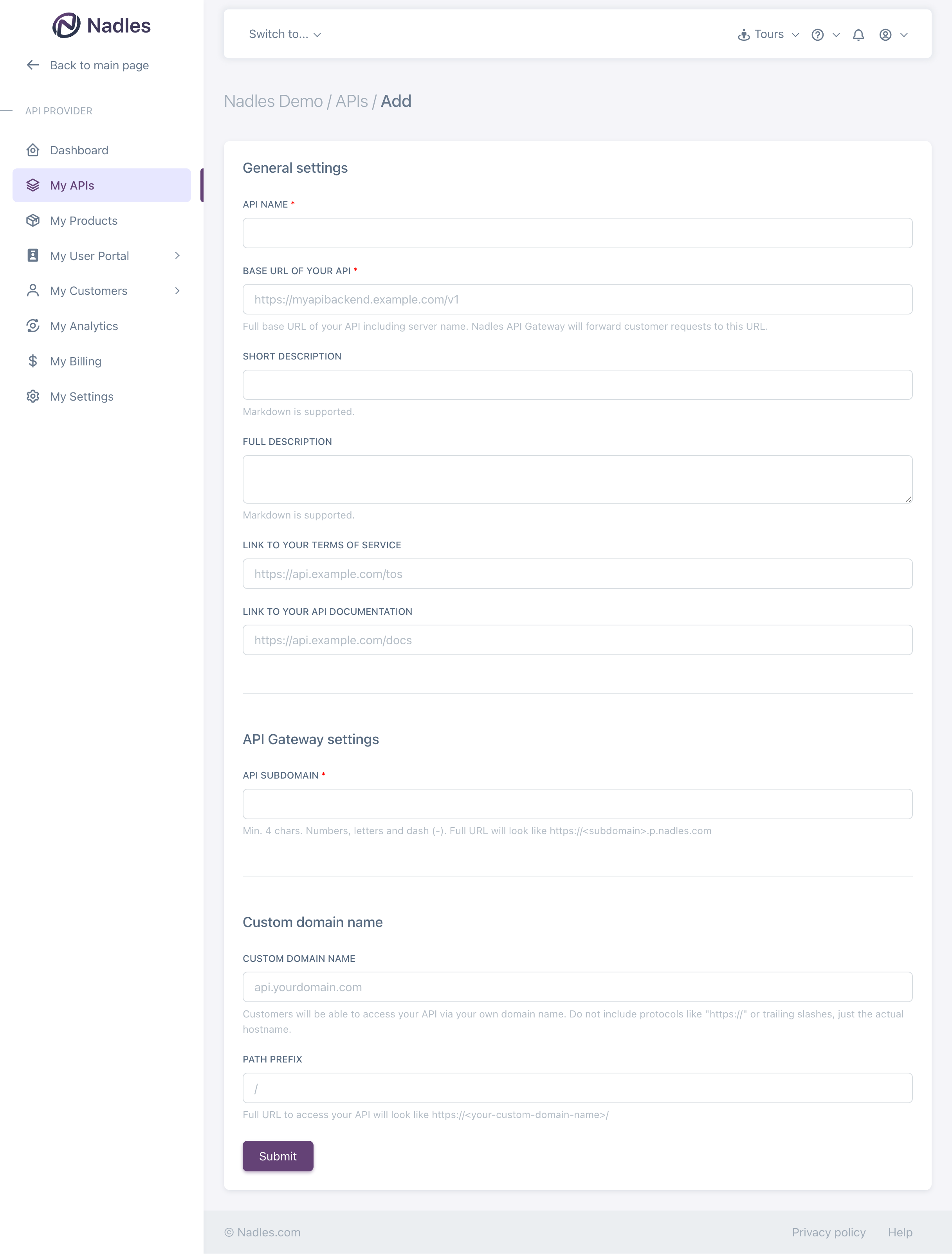
Task: Click the back arrow icon
Action: (33, 65)
